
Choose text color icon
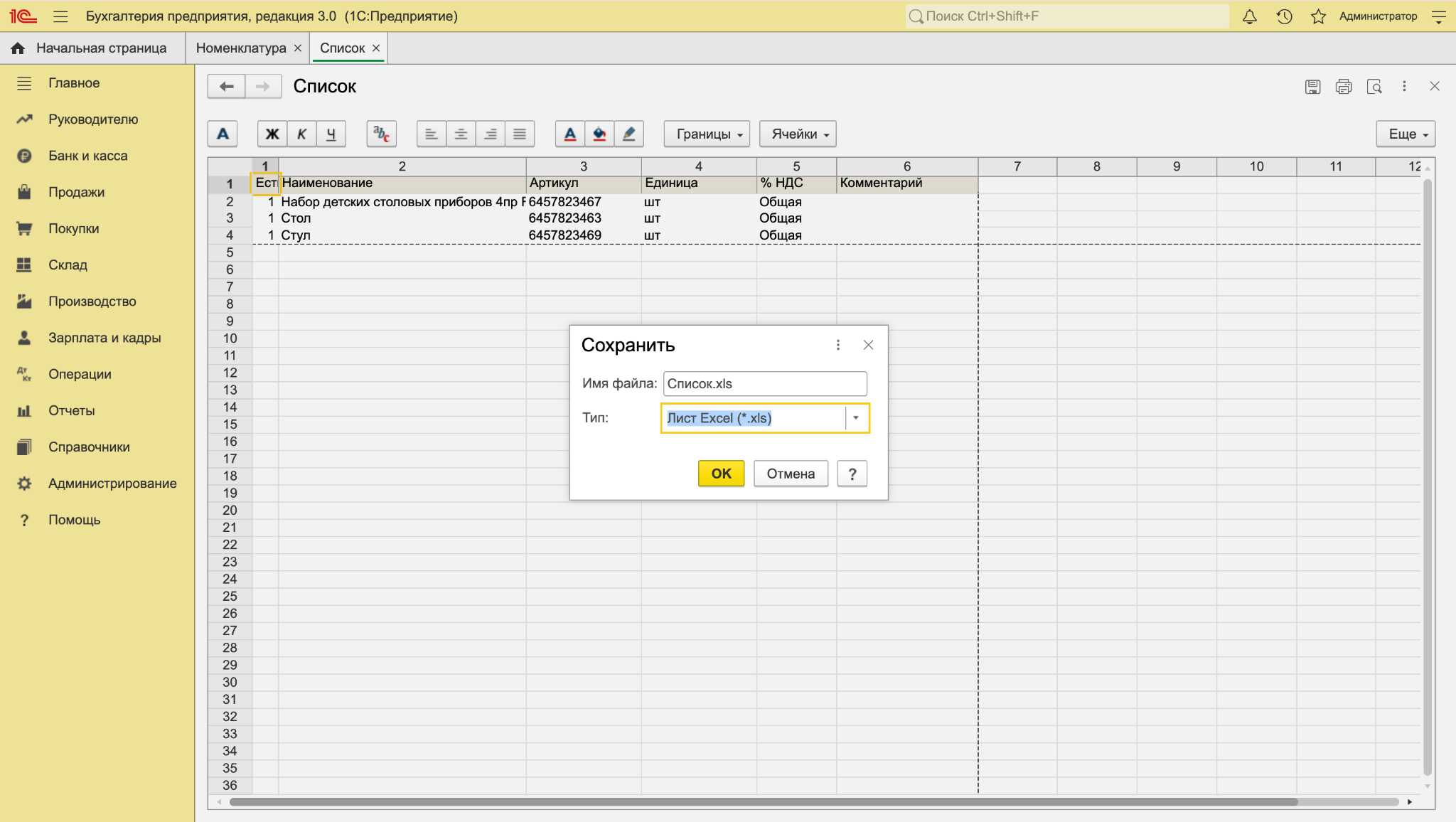pos(569,134)
